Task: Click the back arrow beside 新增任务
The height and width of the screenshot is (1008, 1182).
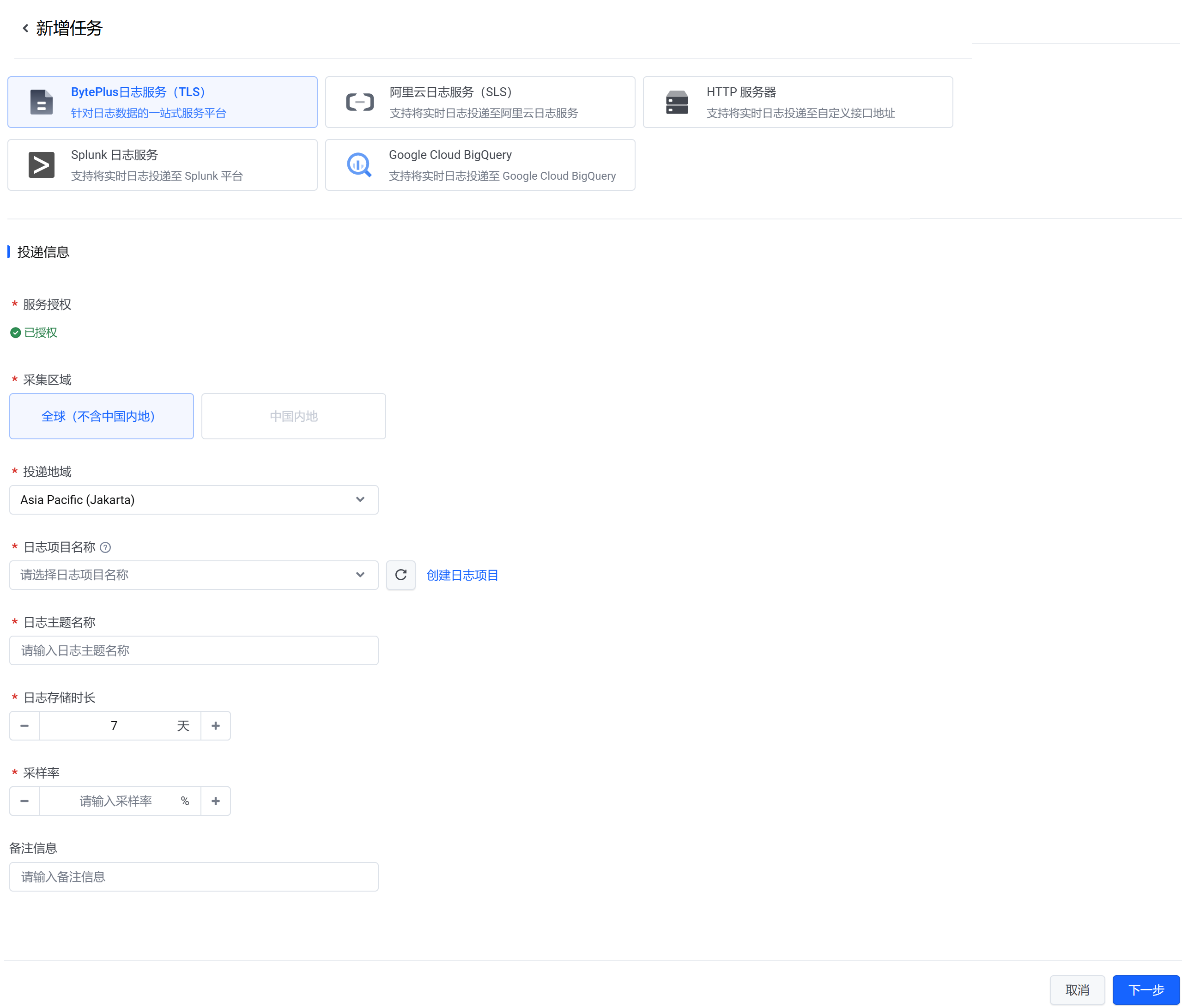Action: pos(25,28)
